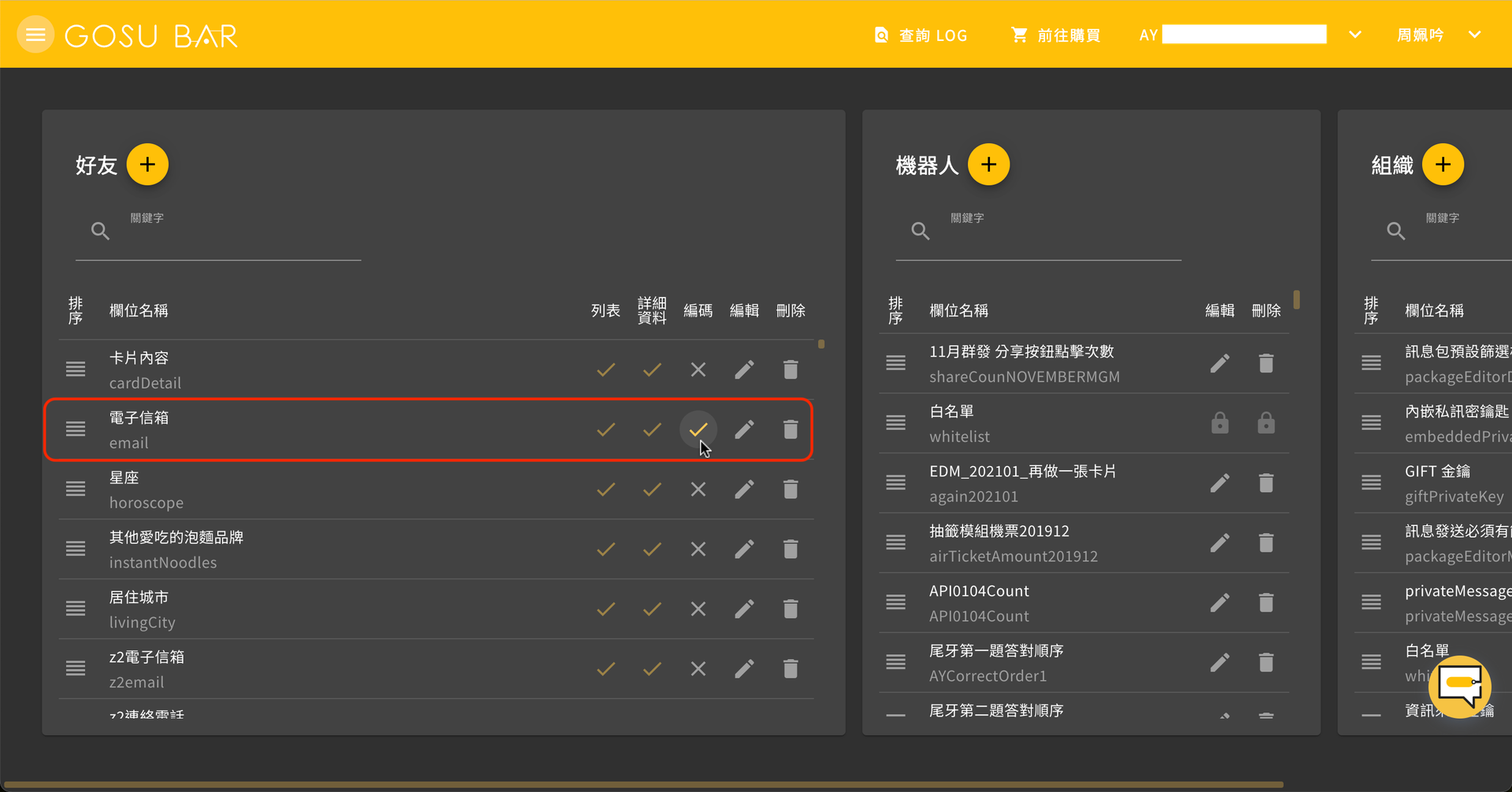Edit the 電子信箱 email field
Screen dimensions: 1512x792
click(x=744, y=429)
